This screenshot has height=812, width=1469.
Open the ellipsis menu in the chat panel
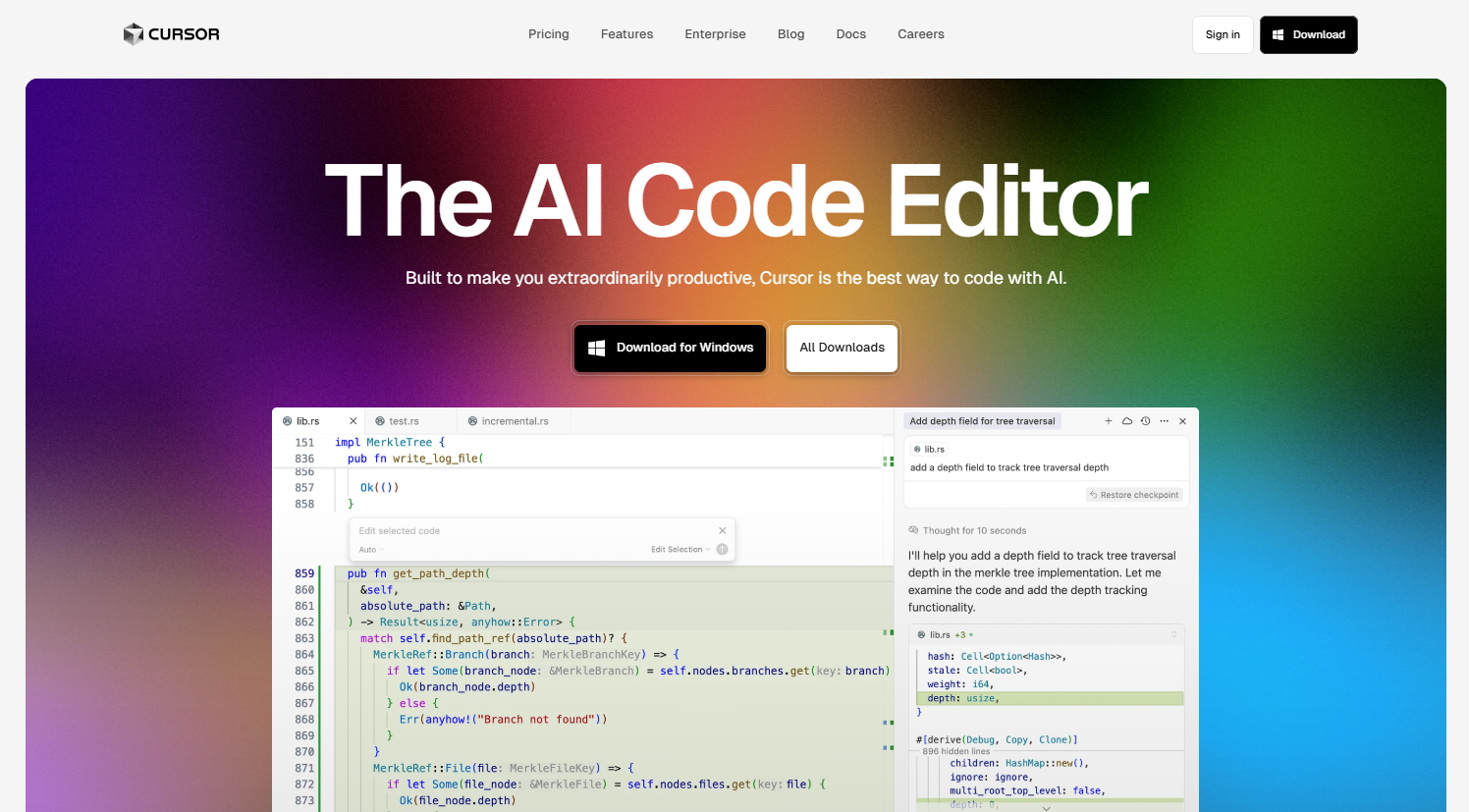click(x=1165, y=421)
